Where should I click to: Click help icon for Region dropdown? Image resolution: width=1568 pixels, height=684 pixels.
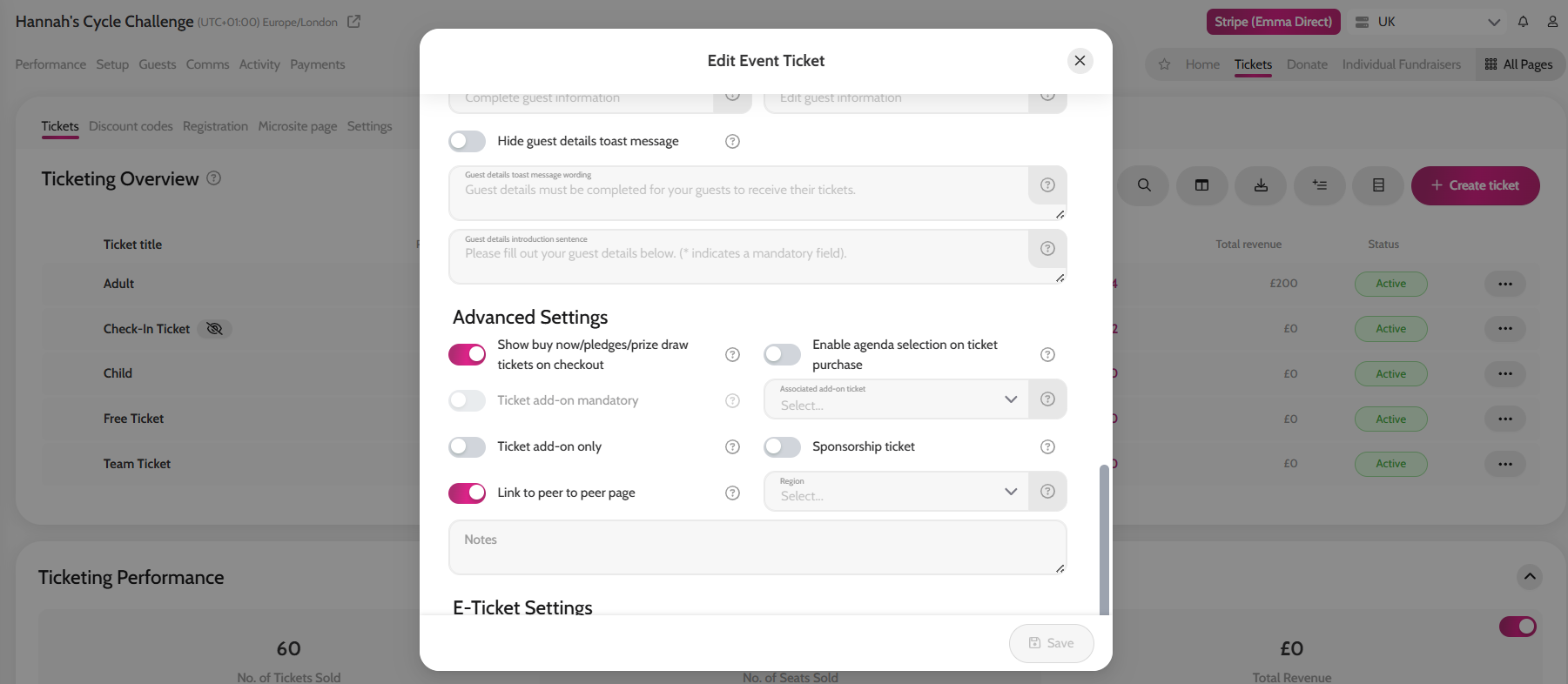pyautogui.click(x=1047, y=491)
